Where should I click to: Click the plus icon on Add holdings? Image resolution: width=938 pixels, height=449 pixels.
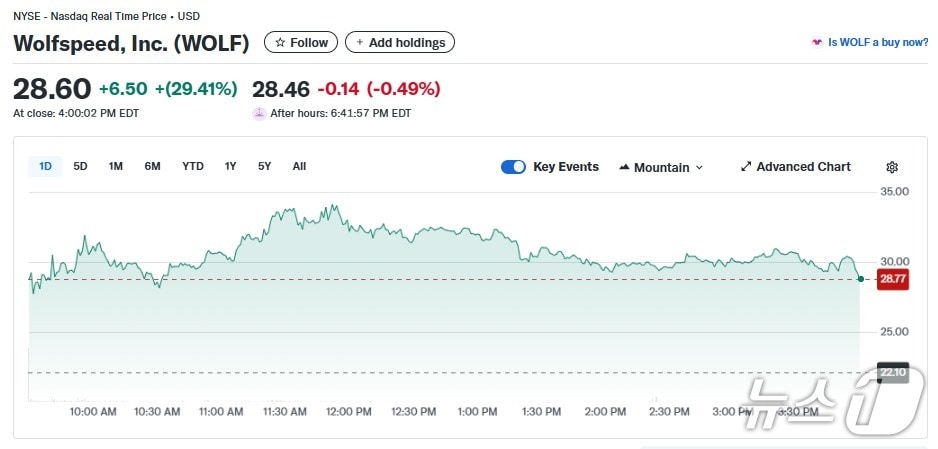(359, 42)
